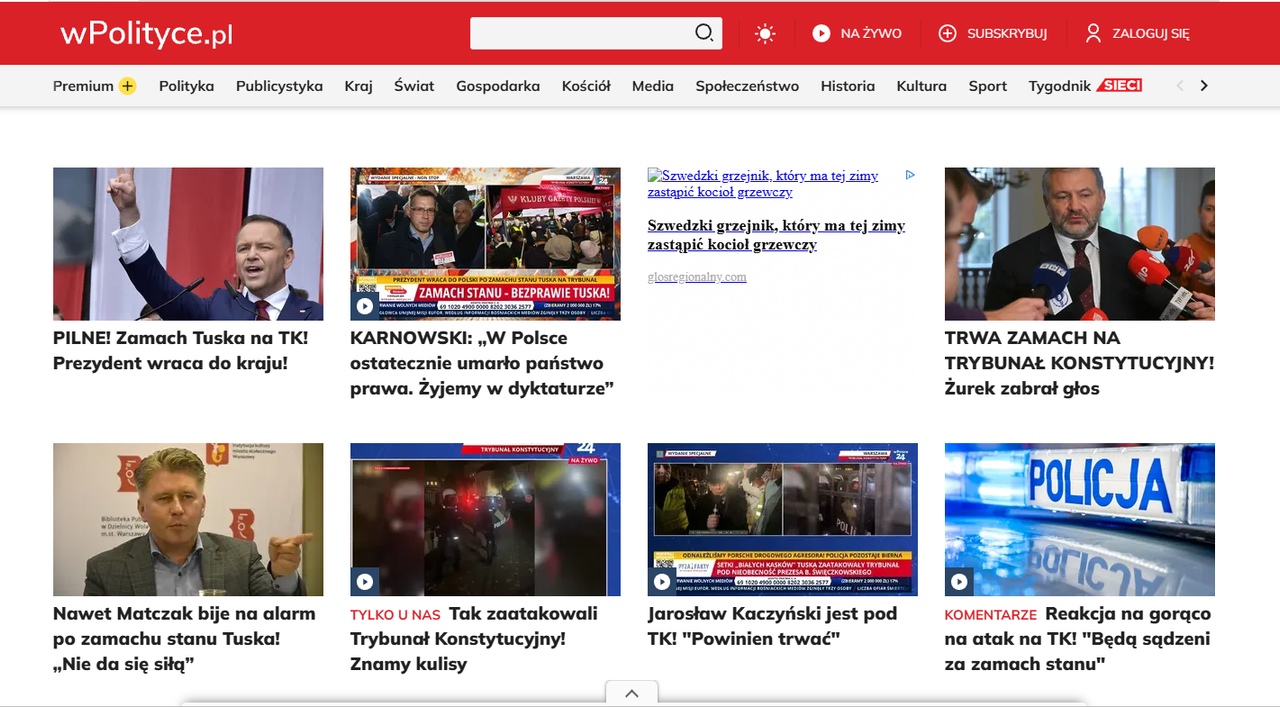
Task: Open ZALOGUJ SIĘ user login
Action: [1138, 33]
